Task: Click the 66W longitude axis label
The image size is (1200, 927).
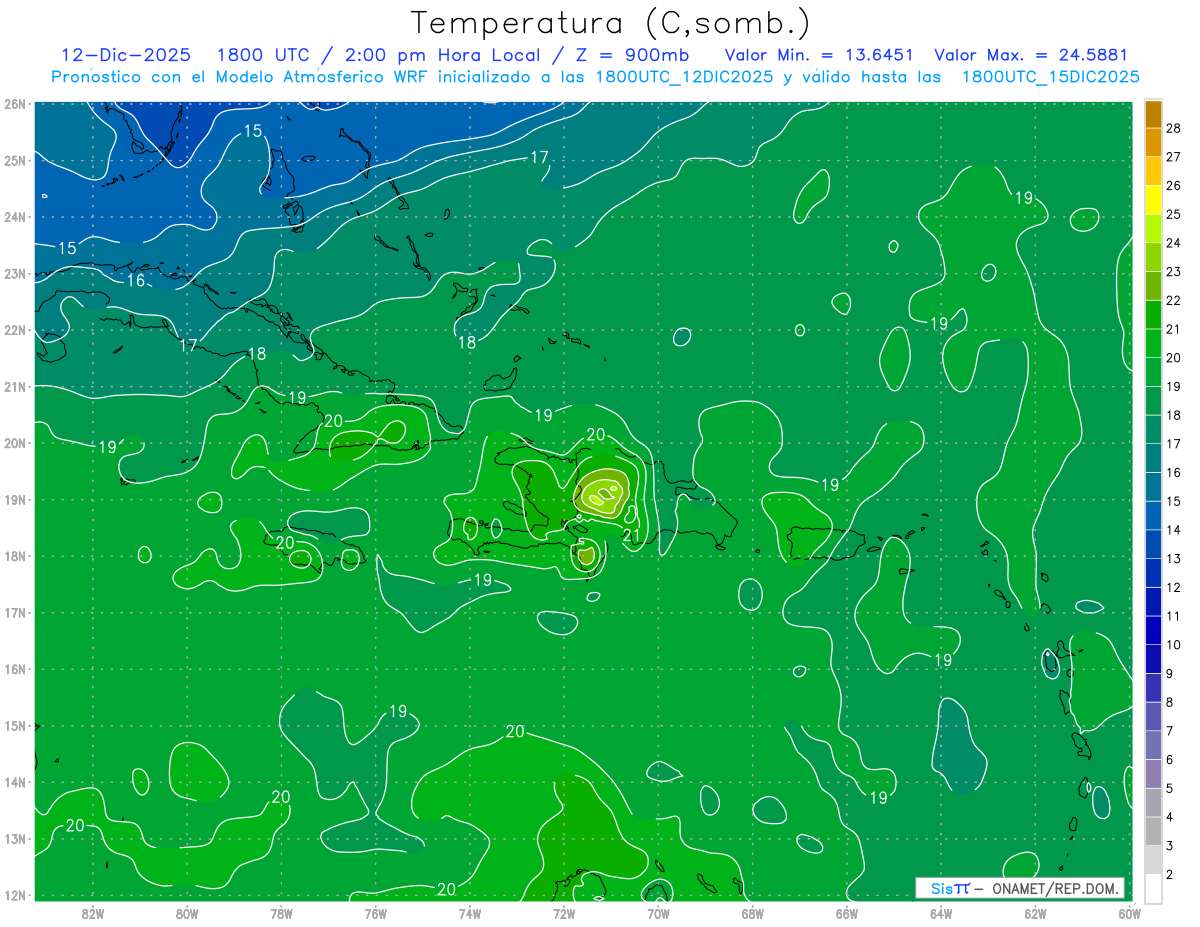Action: pyautogui.click(x=846, y=912)
